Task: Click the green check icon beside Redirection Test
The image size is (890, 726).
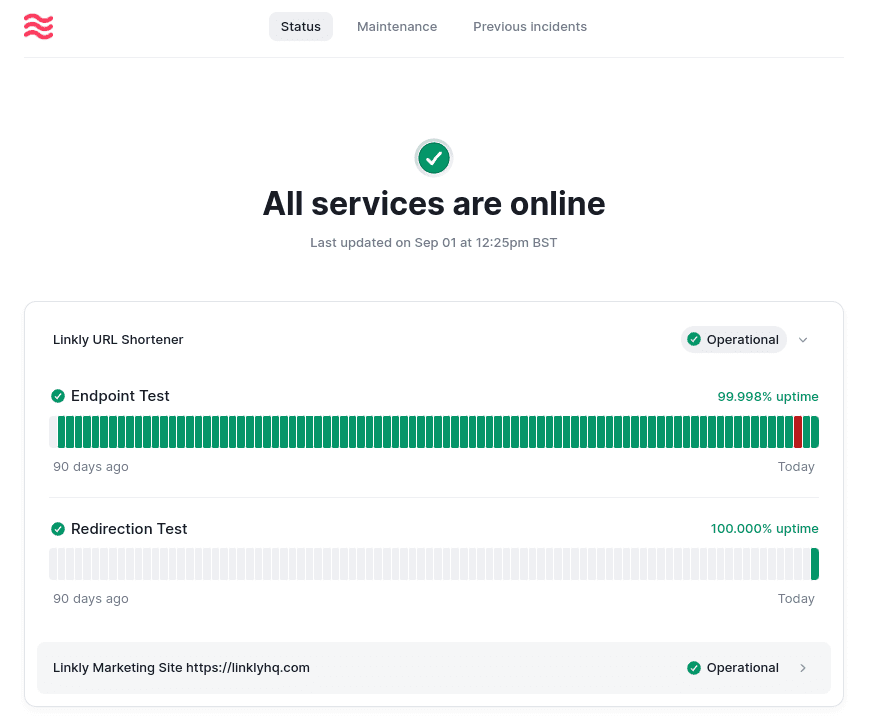Action: (x=58, y=529)
